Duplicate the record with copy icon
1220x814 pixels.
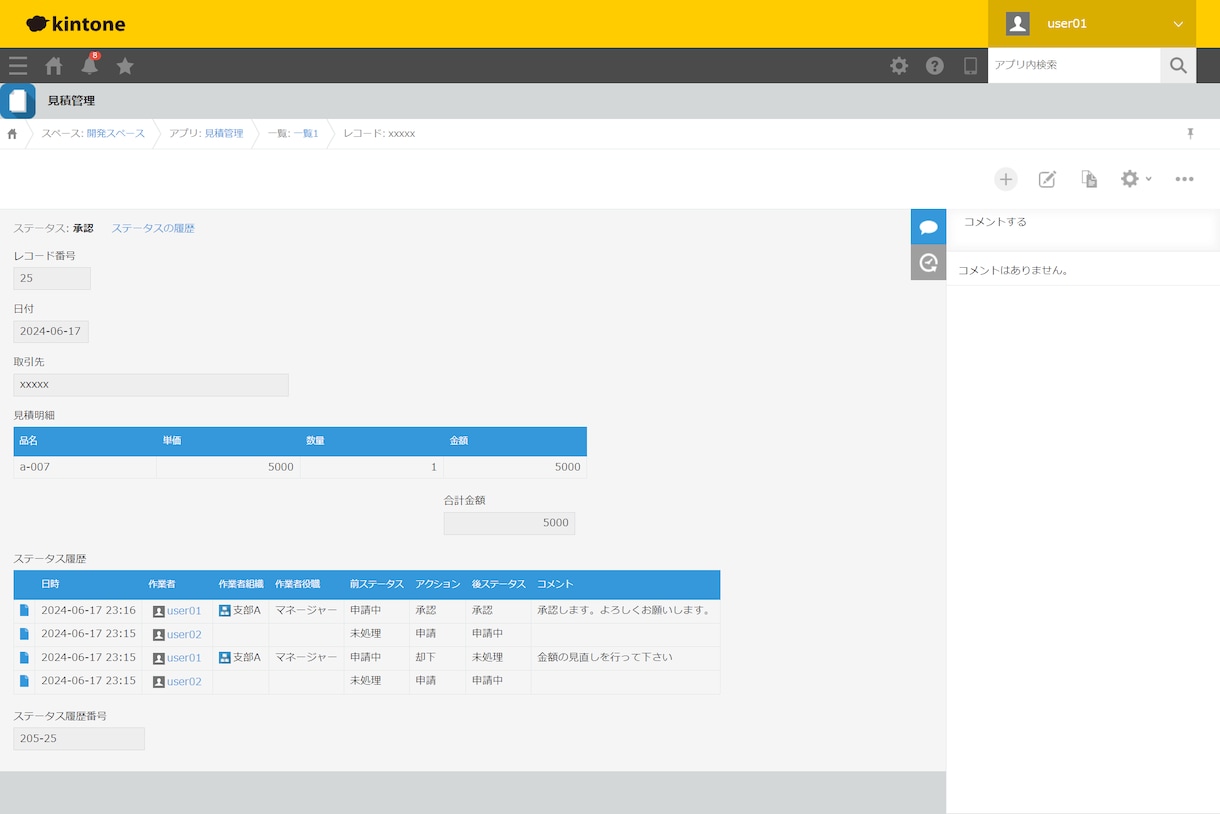coord(1089,179)
